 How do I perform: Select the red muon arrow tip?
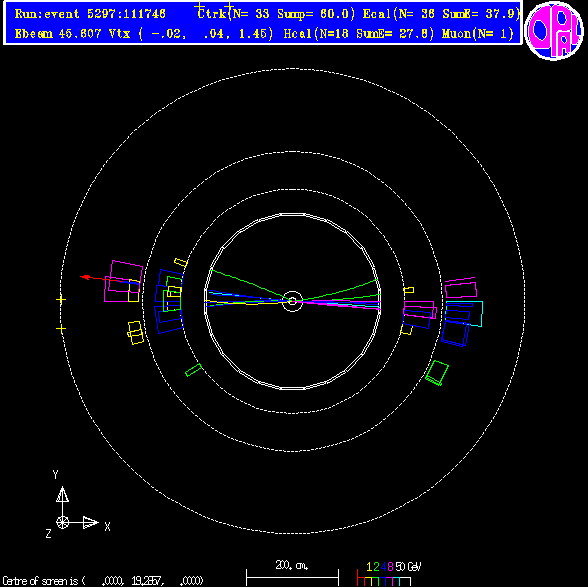click(x=85, y=277)
